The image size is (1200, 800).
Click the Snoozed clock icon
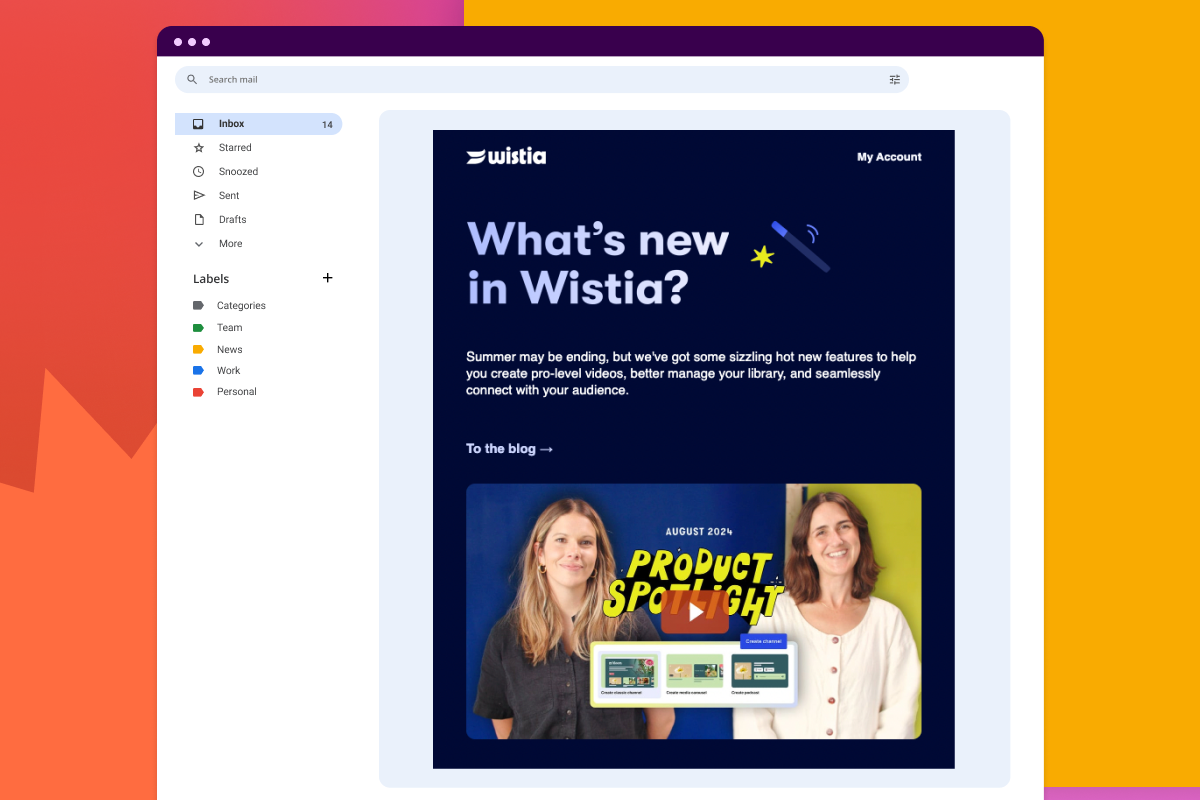[x=198, y=172]
